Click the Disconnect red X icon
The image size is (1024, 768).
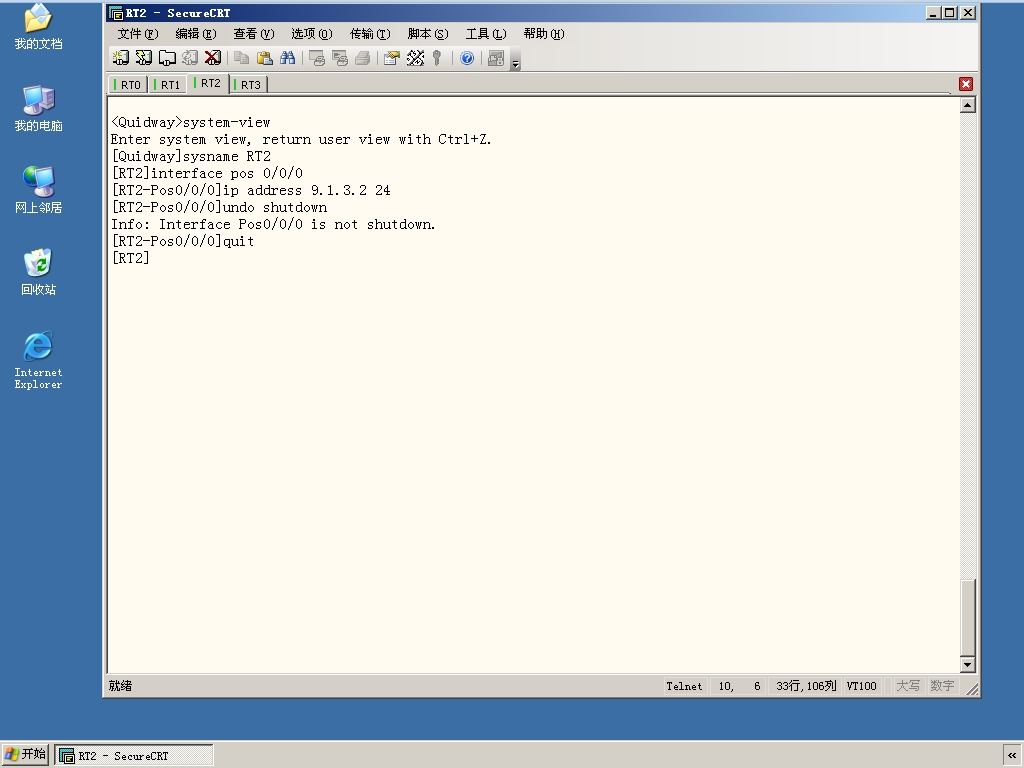coord(213,58)
